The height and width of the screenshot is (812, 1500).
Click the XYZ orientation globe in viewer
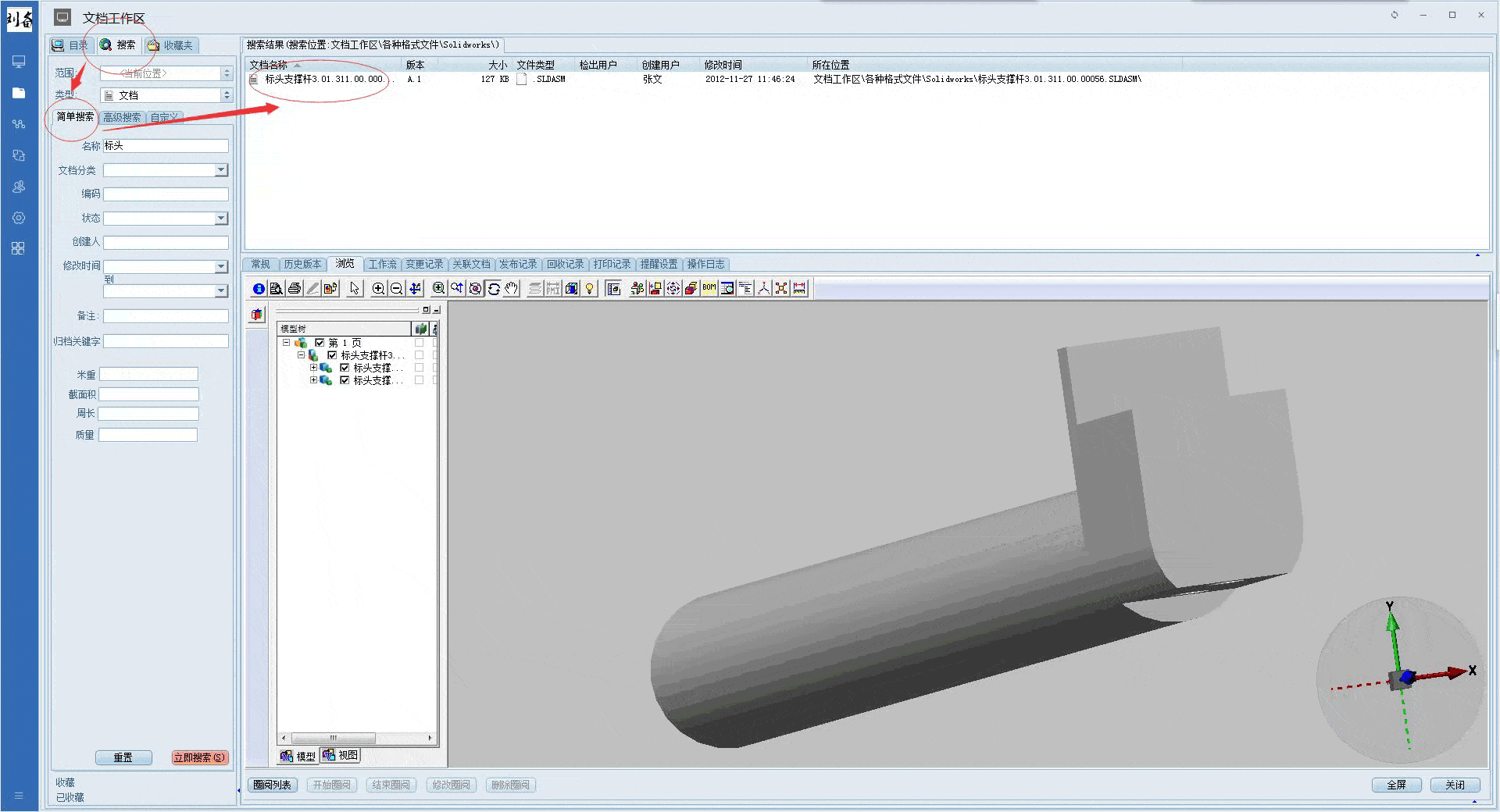point(1400,679)
